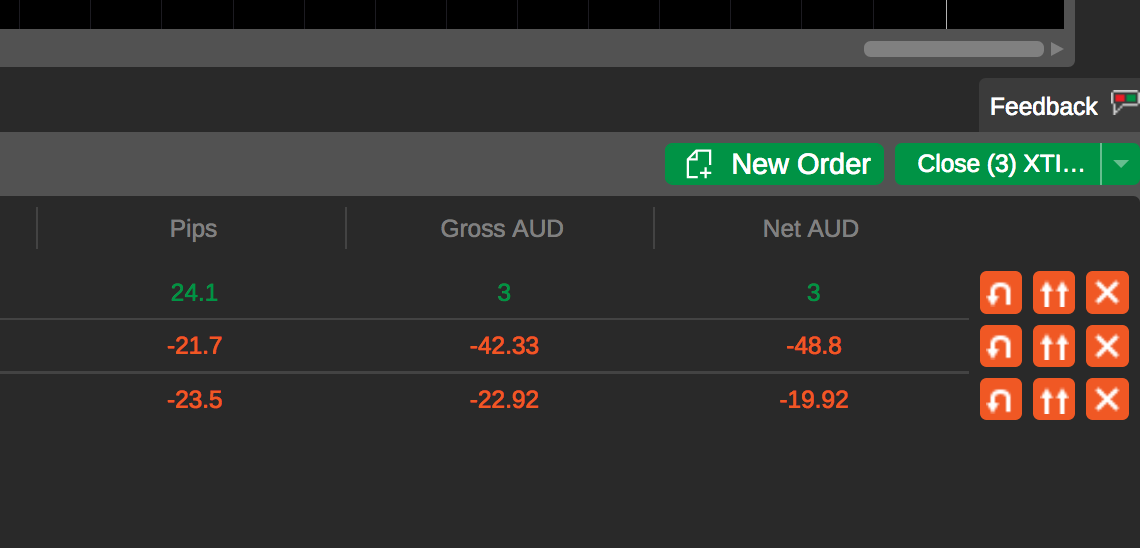Image resolution: width=1140 pixels, height=548 pixels.
Task: Sort by the Pips column header
Action: tap(193, 229)
